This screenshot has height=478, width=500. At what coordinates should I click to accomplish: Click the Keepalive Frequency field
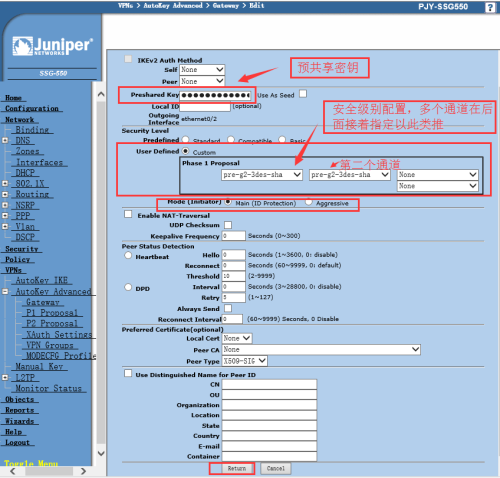tap(234, 236)
